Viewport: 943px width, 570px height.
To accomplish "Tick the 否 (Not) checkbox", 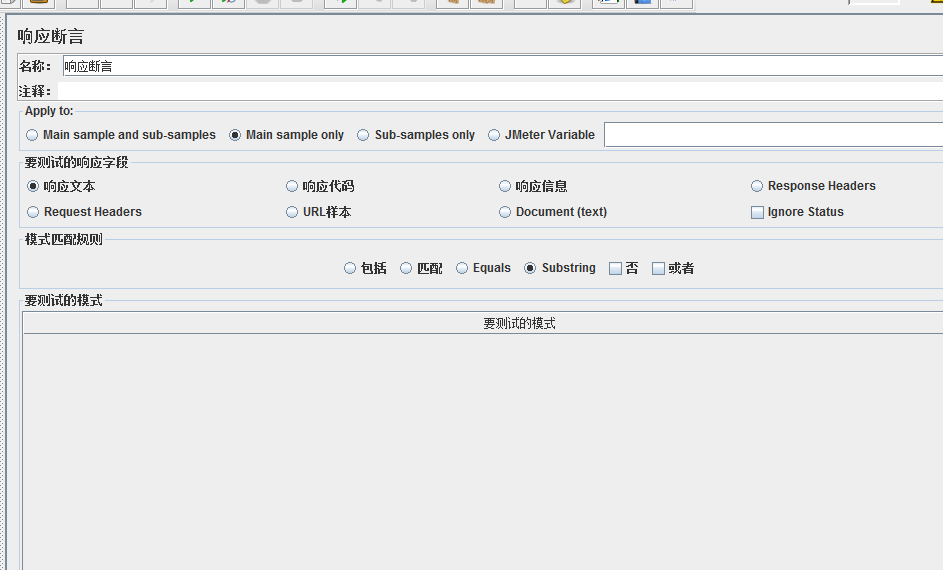I will 615,269.
